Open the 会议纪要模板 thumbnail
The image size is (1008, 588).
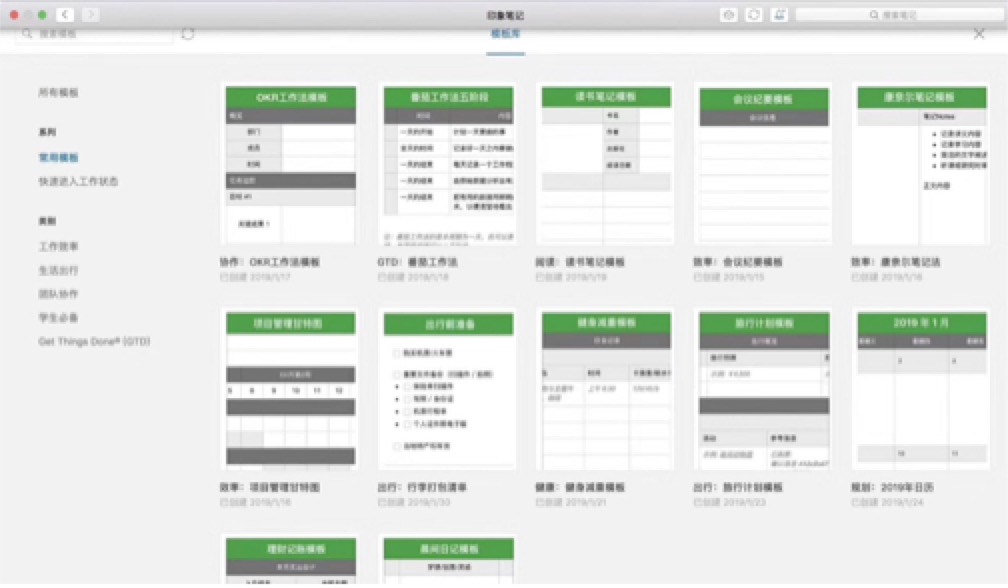coord(763,164)
